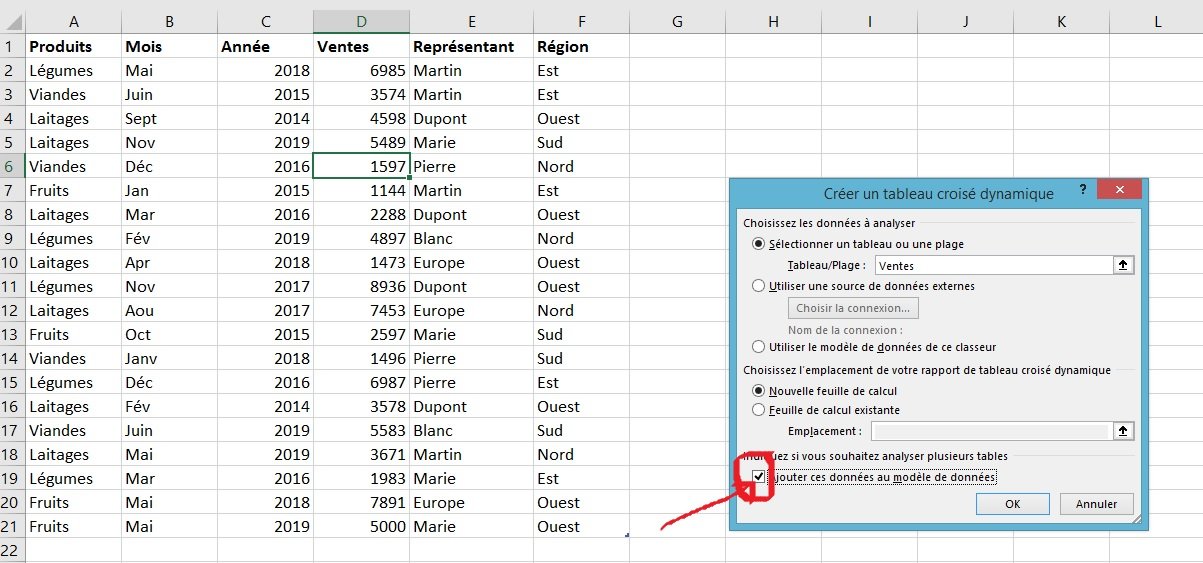The width and height of the screenshot is (1203, 563).
Task: Close the Créer un tableau croisé dynamique dialog
Action: 1119,190
